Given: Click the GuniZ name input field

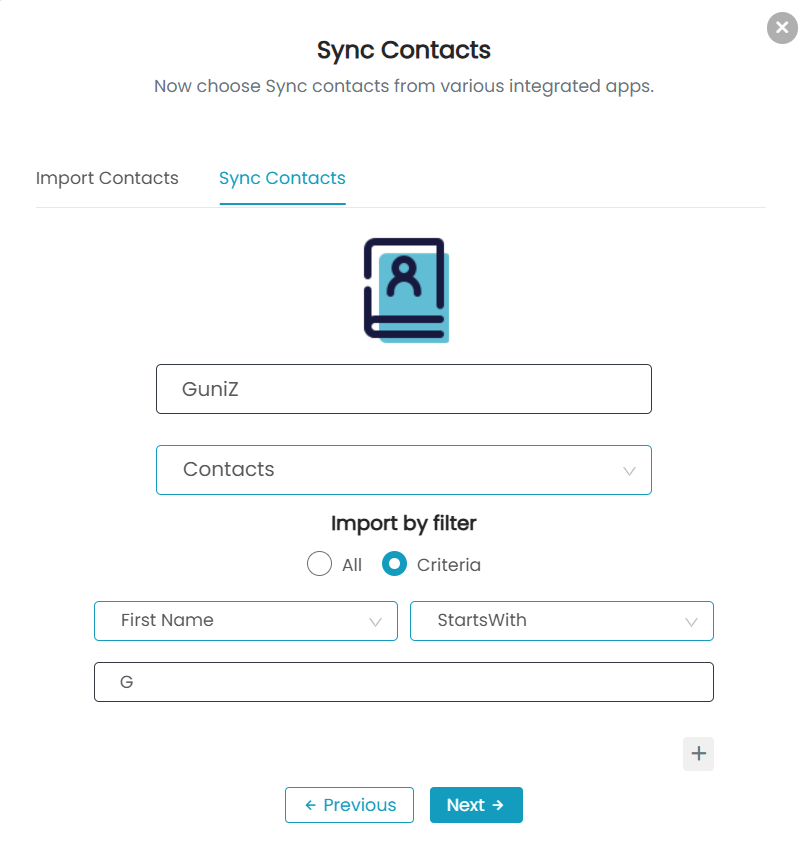Looking at the screenshot, I should (x=404, y=389).
